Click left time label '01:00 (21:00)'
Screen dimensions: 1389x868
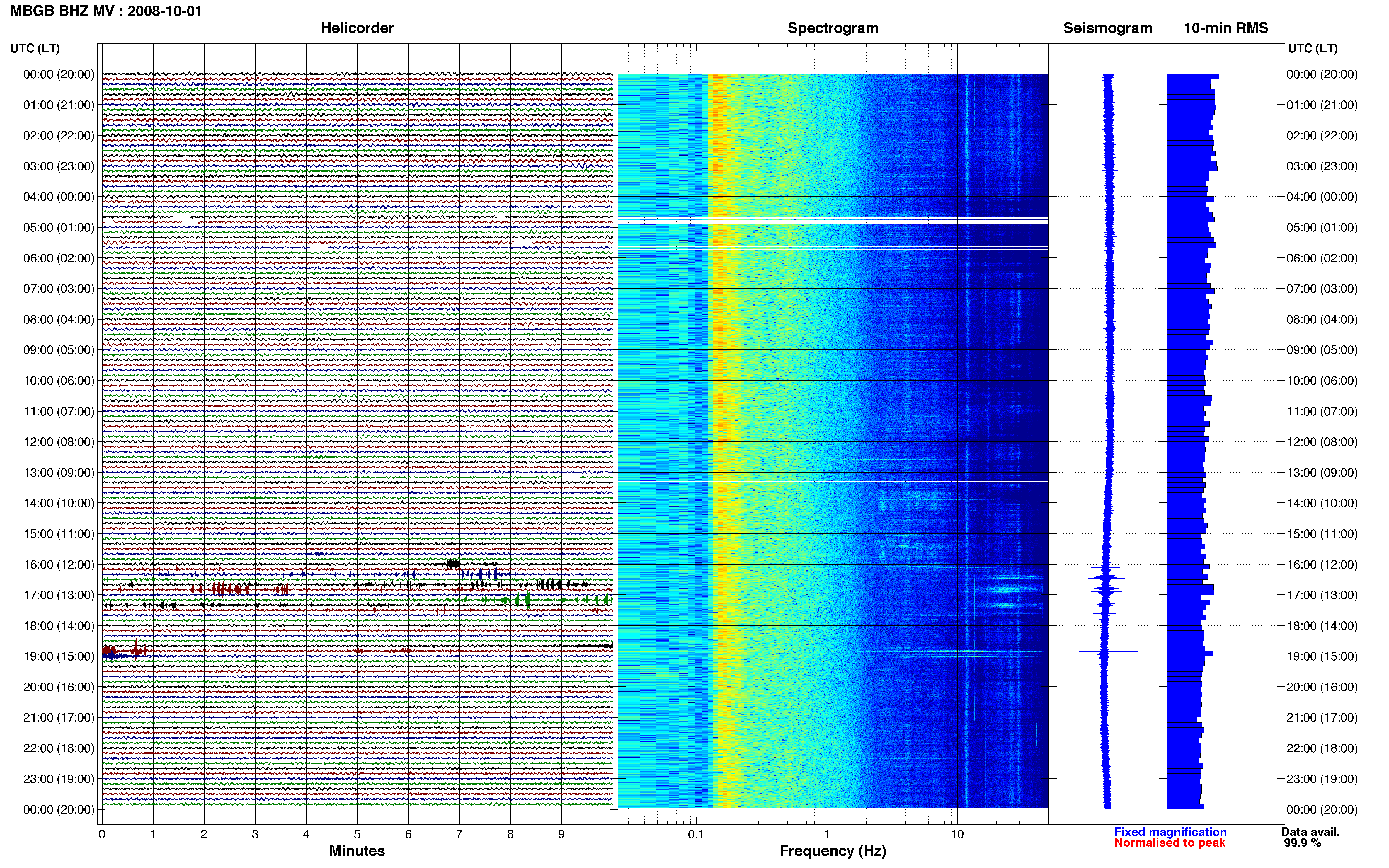[x=59, y=105]
